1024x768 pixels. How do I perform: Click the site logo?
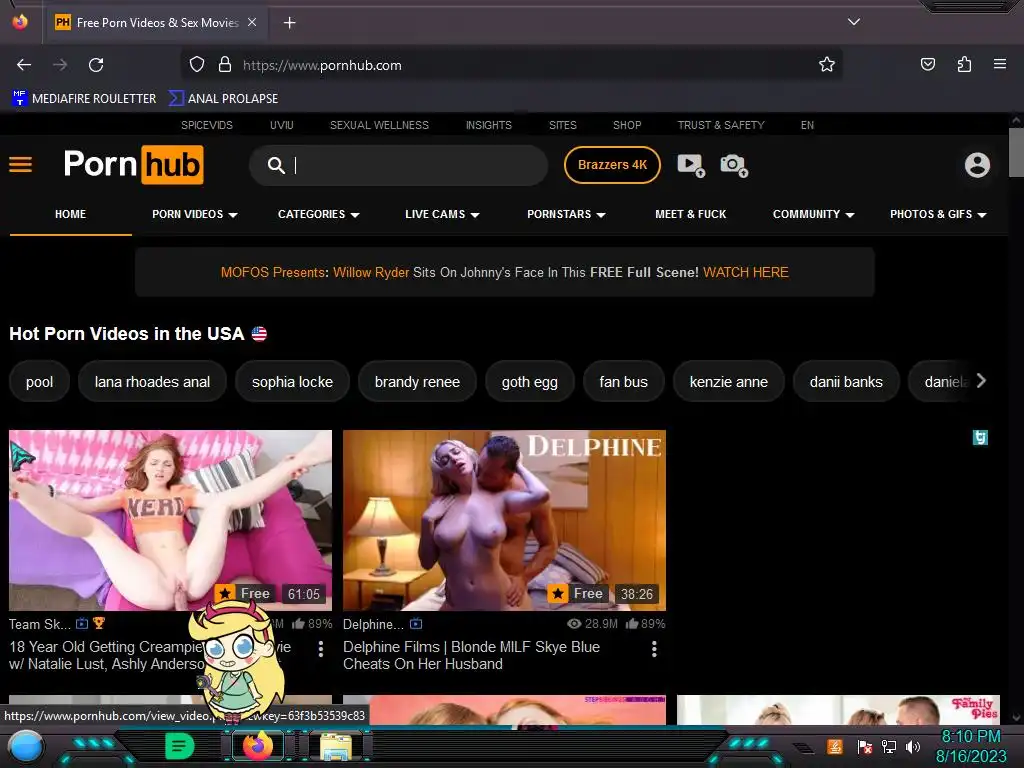click(x=133, y=165)
